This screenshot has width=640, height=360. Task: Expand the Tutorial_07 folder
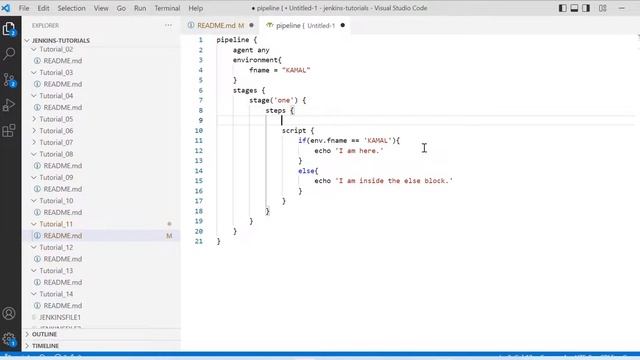56,142
